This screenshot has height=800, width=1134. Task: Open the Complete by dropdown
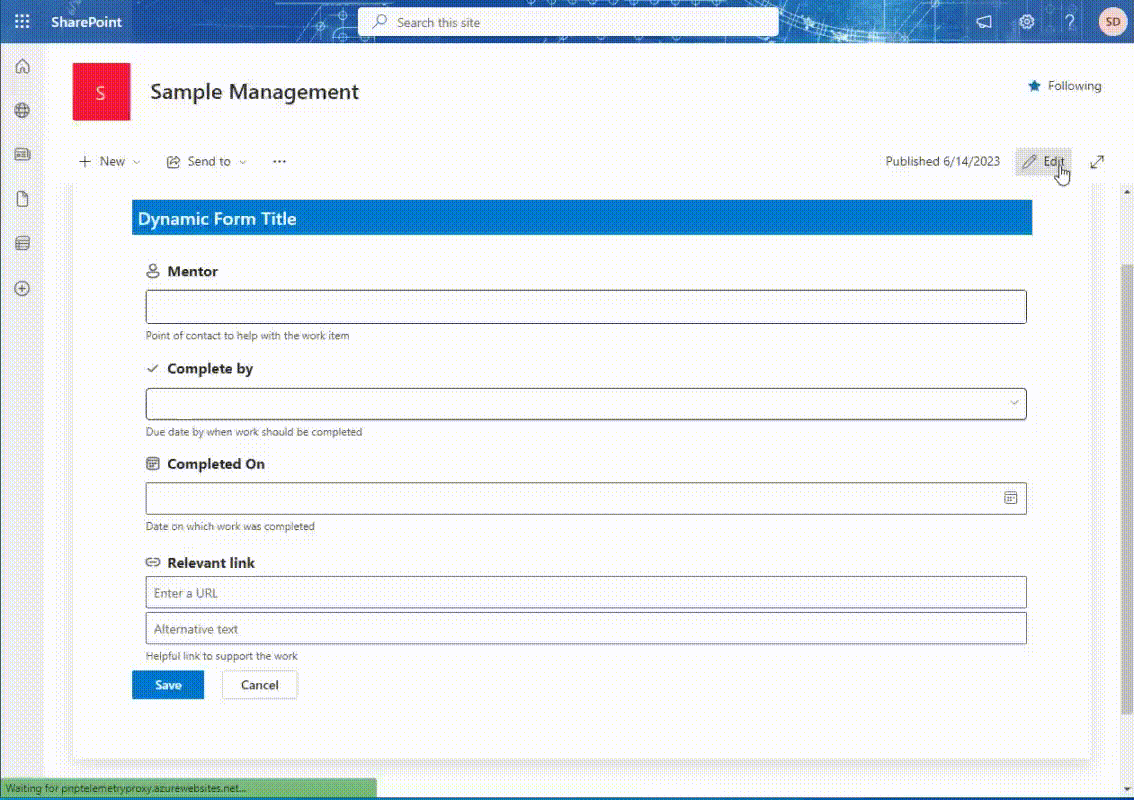[x=586, y=404]
